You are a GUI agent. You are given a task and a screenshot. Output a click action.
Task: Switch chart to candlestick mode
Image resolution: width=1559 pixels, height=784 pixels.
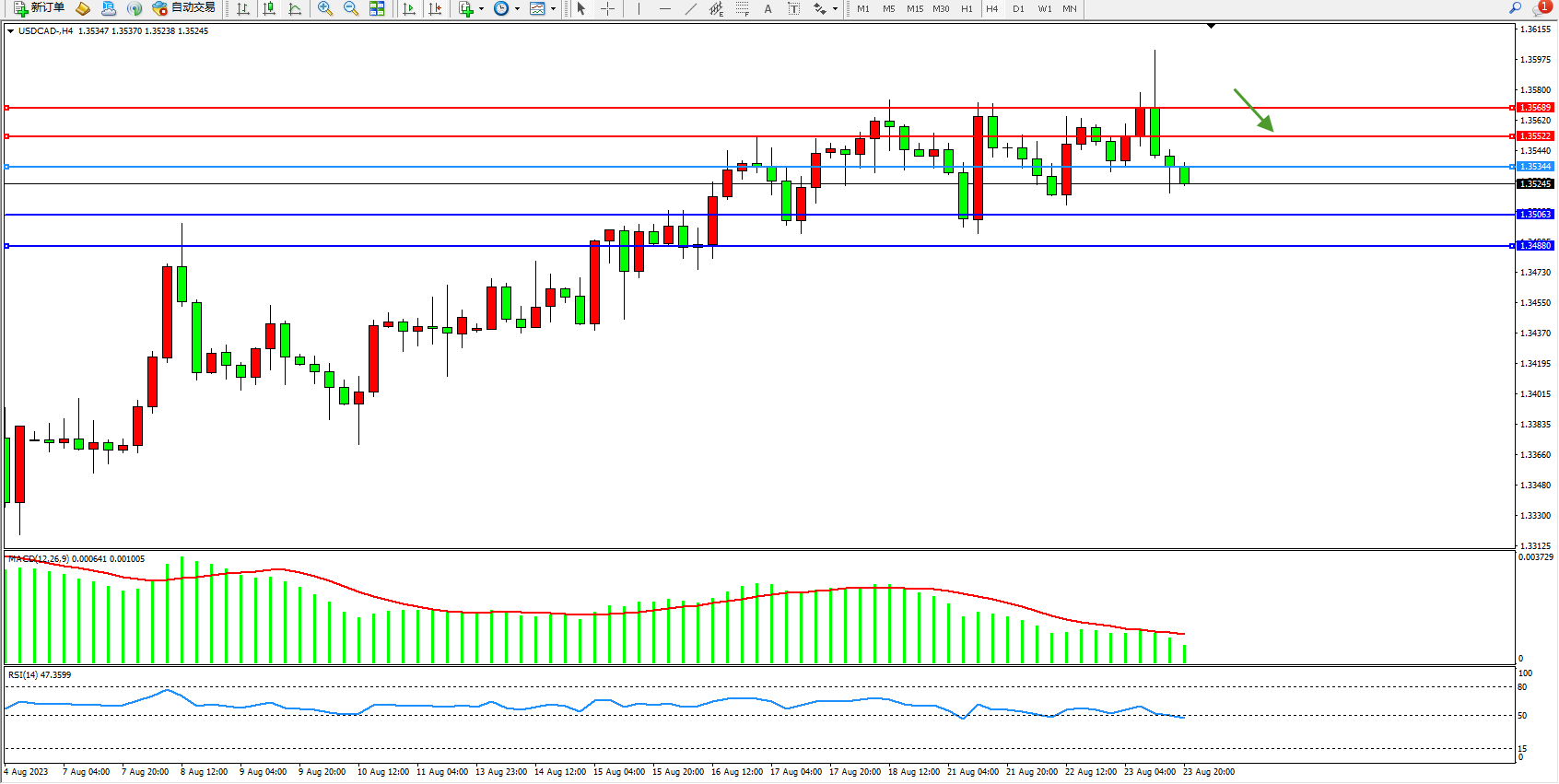tap(269, 8)
